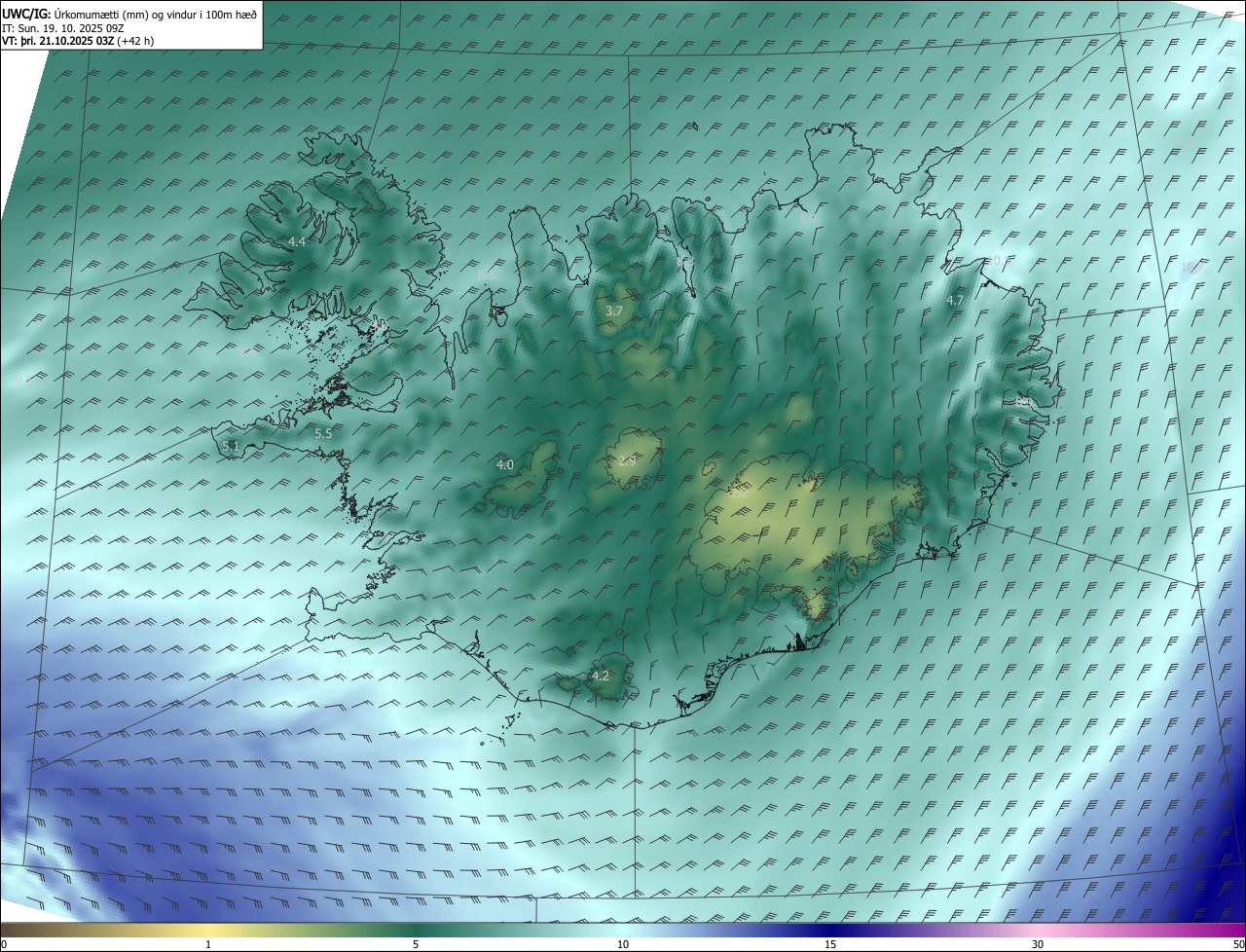Click the 4.7 value in the northeast
The height and width of the screenshot is (952, 1246).
[955, 301]
